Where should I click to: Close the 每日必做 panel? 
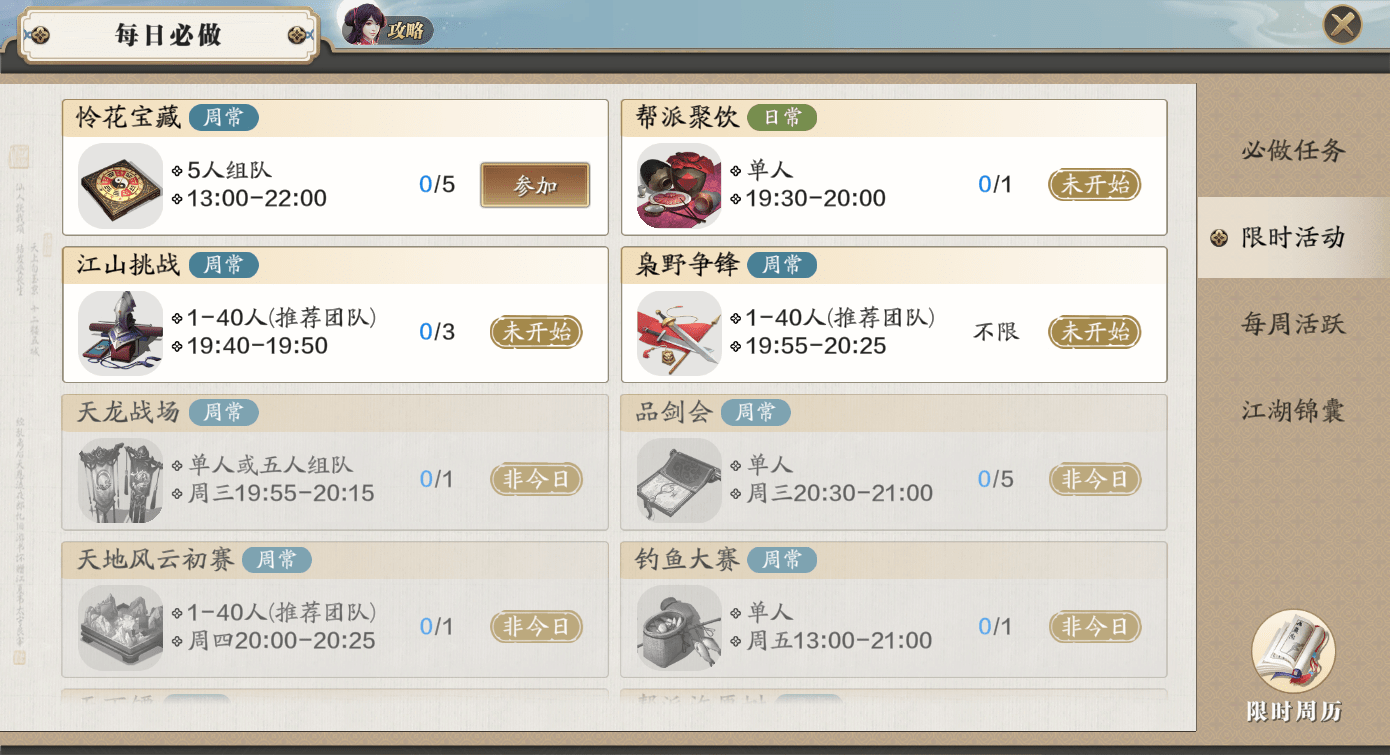click(x=1343, y=24)
